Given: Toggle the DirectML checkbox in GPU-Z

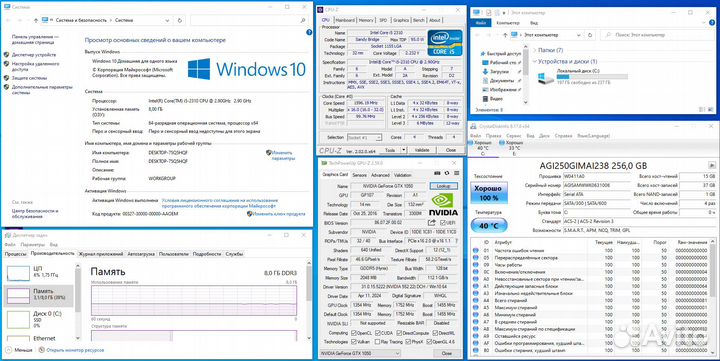Looking at the screenshot, I should (x=434, y=333).
